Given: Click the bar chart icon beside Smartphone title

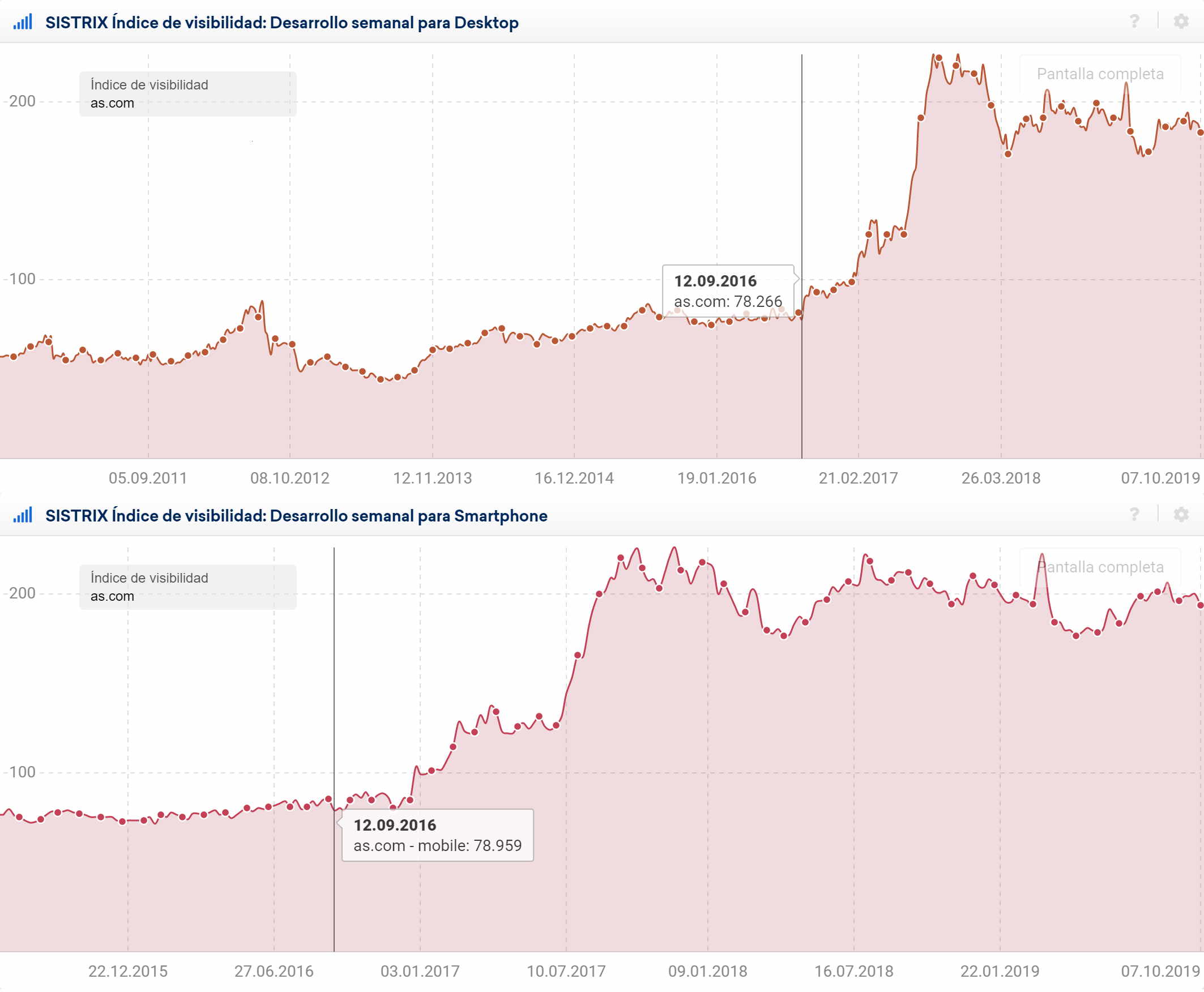Looking at the screenshot, I should tap(23, 515).
